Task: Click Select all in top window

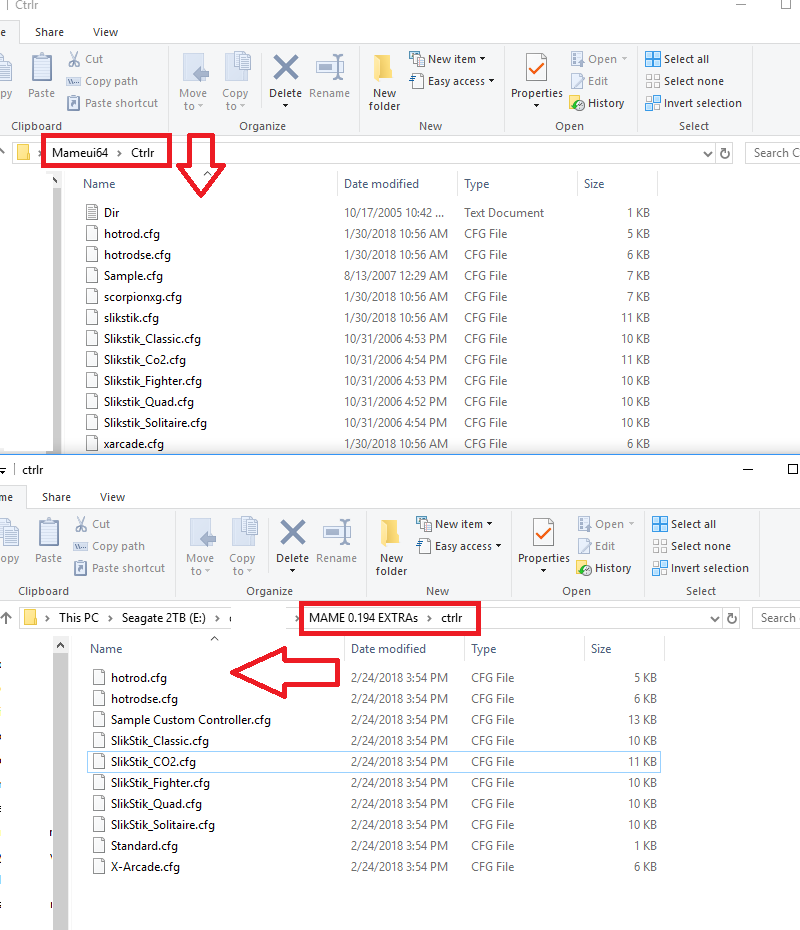Action: click(x=677, y=59)
